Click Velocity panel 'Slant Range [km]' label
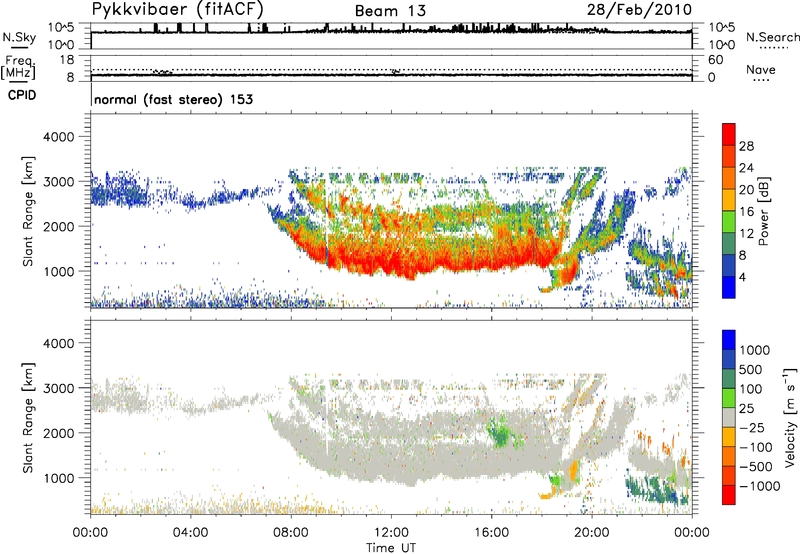Viewport: 800px width, 554px height. pos(28,418)
